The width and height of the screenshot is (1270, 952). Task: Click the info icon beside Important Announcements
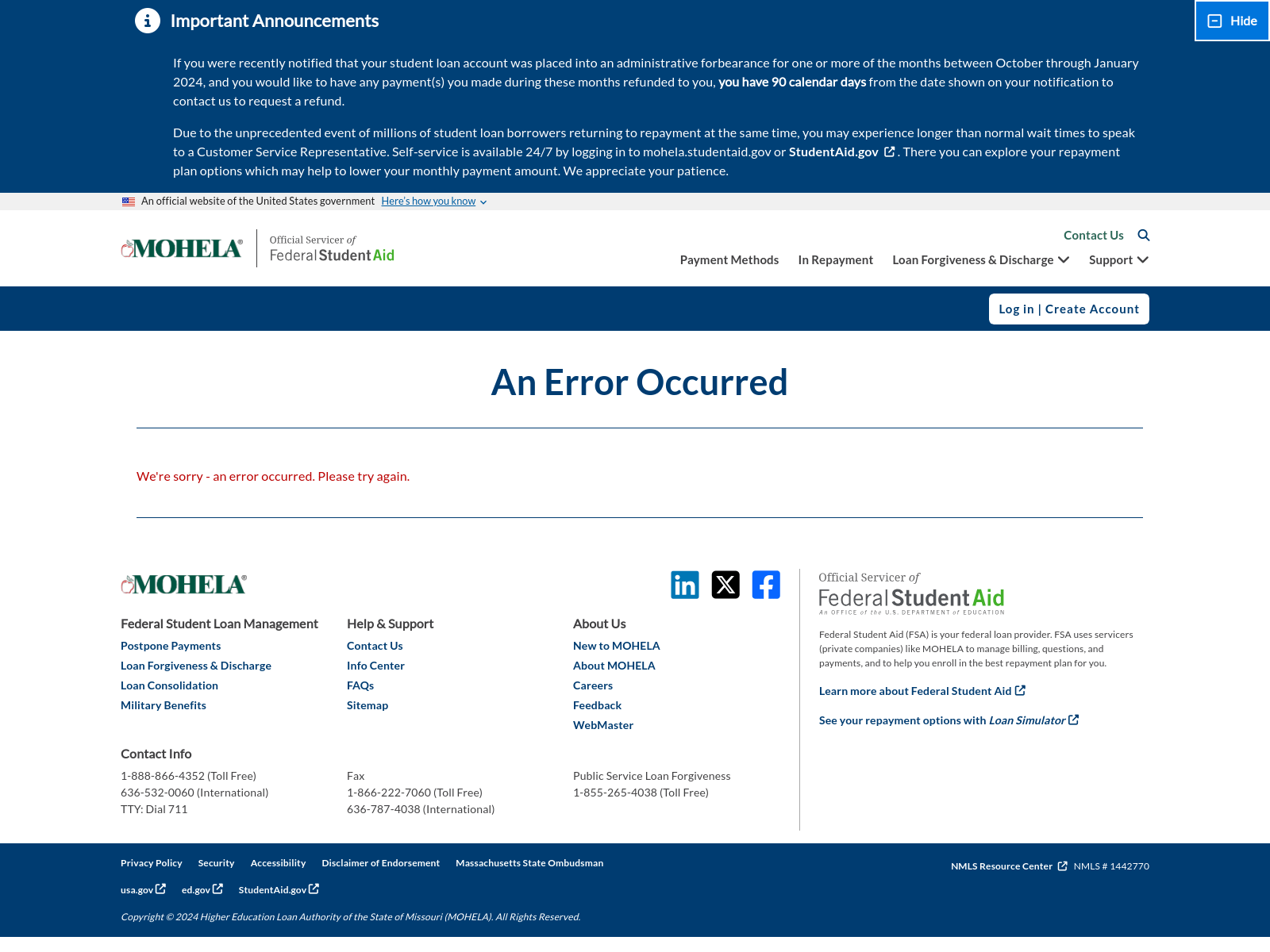(x=148, y=21)
